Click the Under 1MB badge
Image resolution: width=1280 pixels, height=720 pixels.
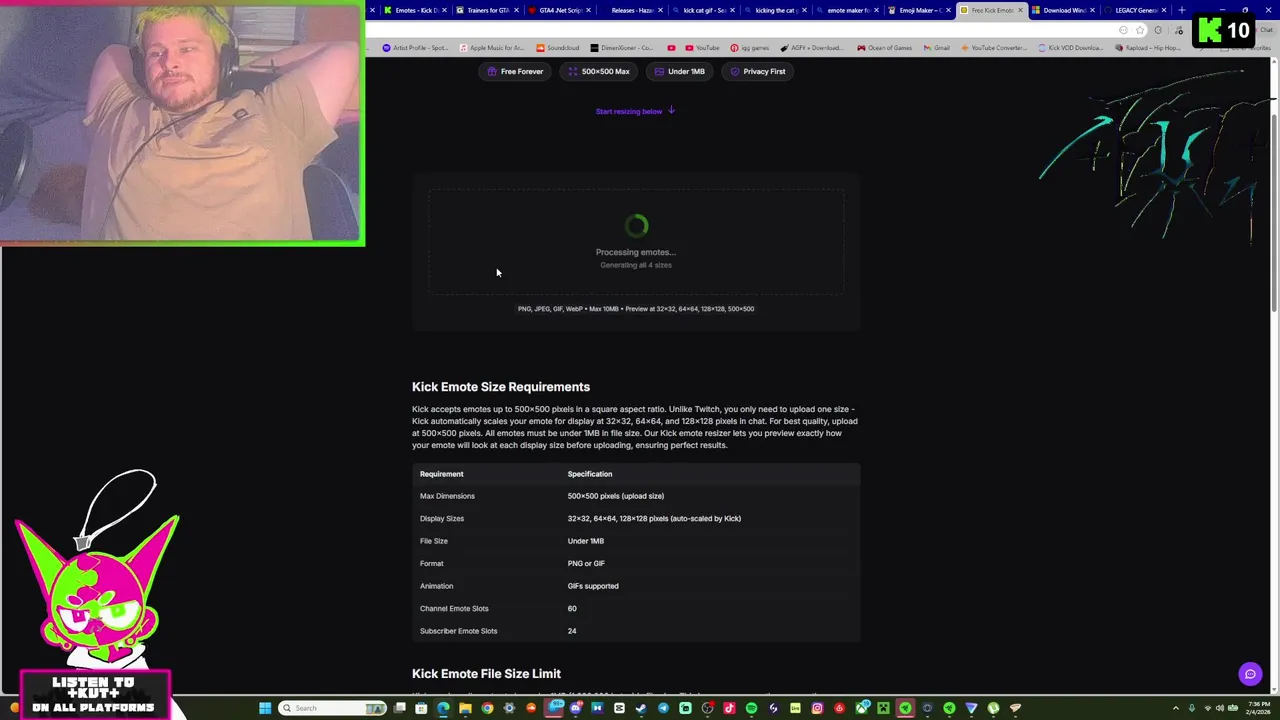click(x=679, y=71)
